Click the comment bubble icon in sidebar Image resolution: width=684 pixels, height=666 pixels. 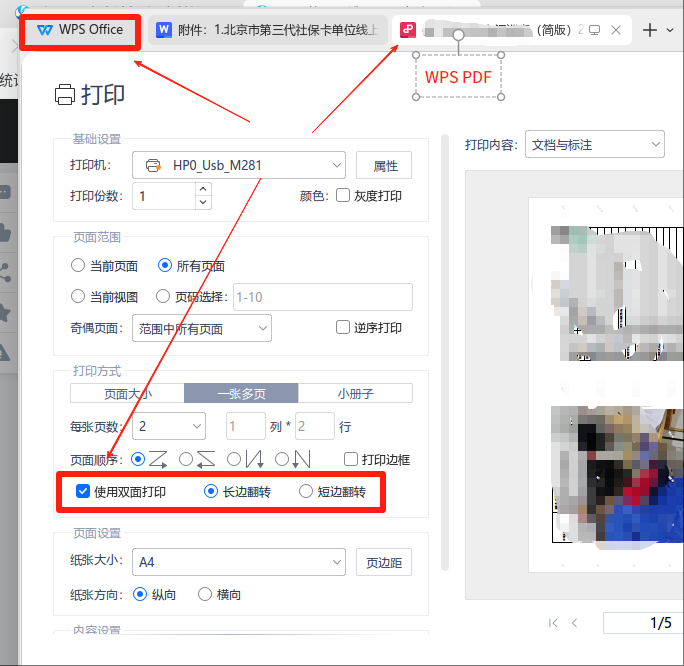coord(5,192)
